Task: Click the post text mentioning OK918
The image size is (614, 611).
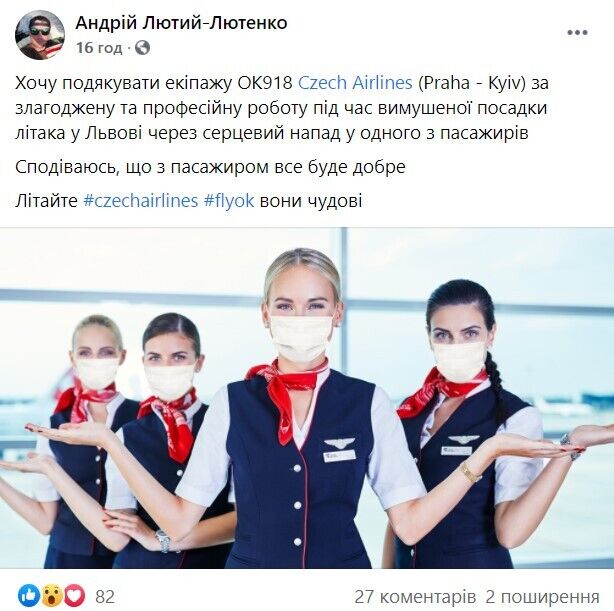Action: coord(282,108)
